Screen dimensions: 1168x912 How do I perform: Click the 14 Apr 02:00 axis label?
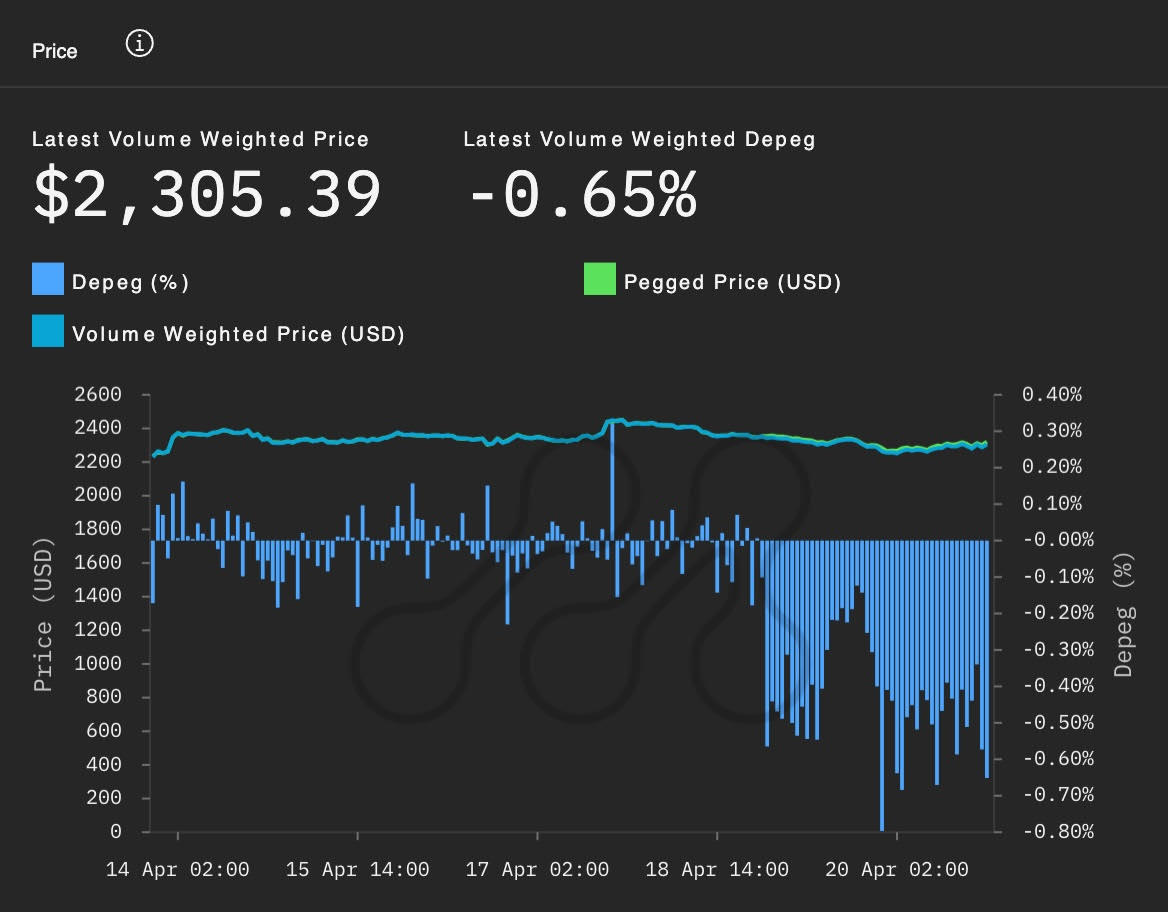[177, 870]
